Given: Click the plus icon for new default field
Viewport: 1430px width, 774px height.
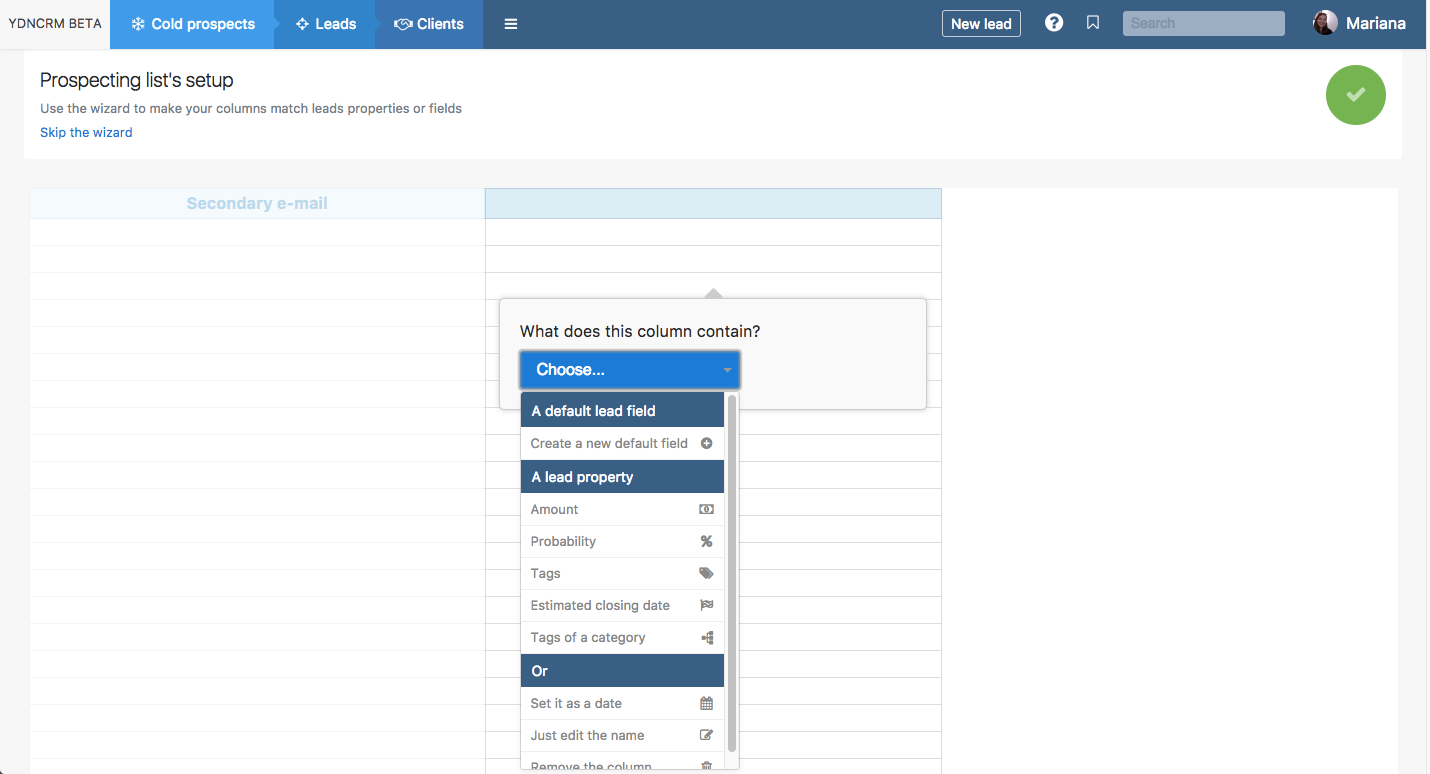Looking at the screenshot, I should pyautogui.click(x=706, y=443).
